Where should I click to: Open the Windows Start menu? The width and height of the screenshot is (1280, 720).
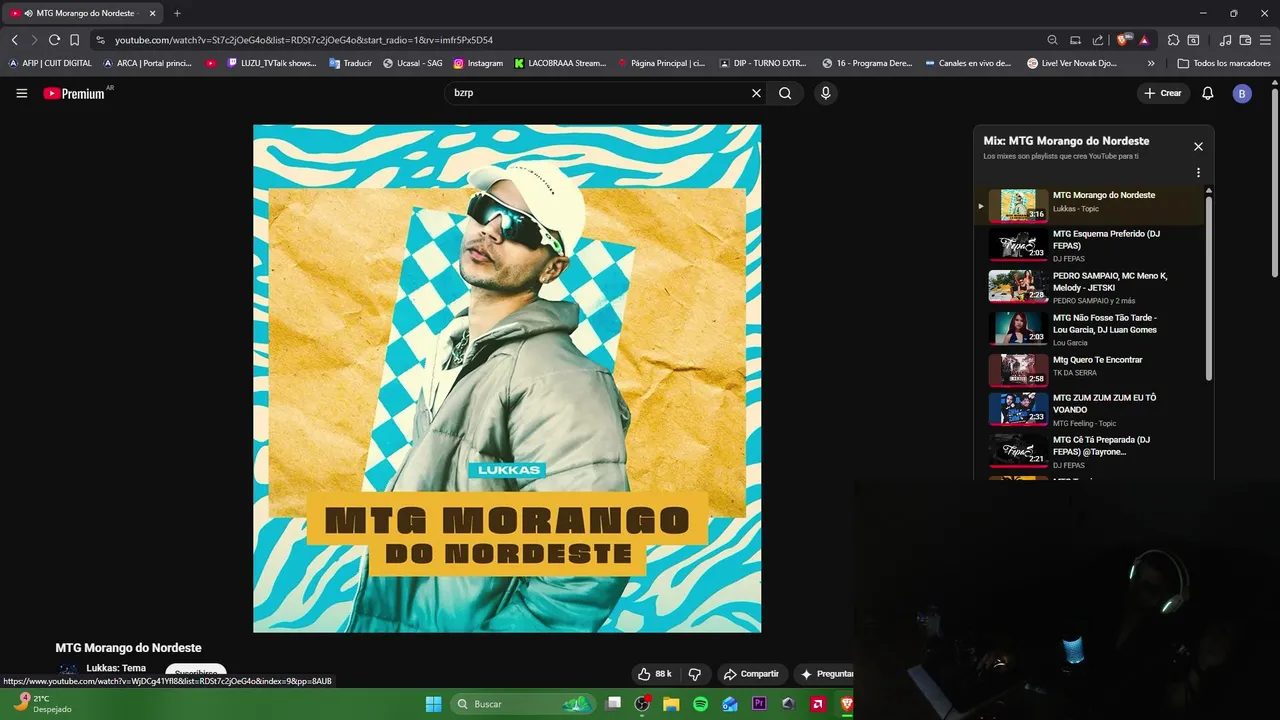pos(433,704)
